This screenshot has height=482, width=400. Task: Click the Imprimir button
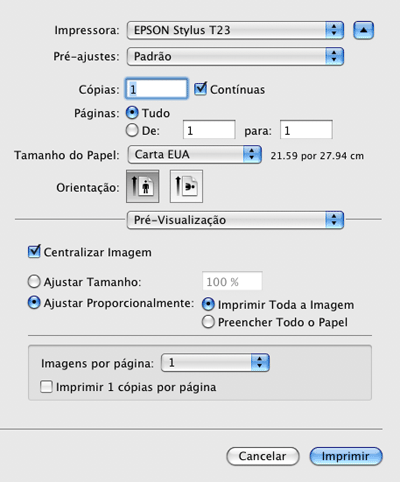[x=346, y=456]
